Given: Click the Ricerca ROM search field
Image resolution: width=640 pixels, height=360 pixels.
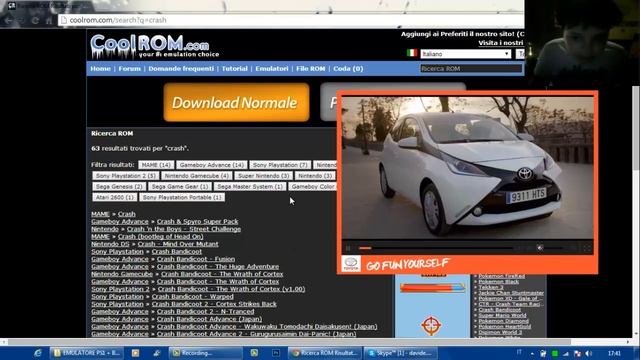Looking at the screenshot, I should 471,69.
